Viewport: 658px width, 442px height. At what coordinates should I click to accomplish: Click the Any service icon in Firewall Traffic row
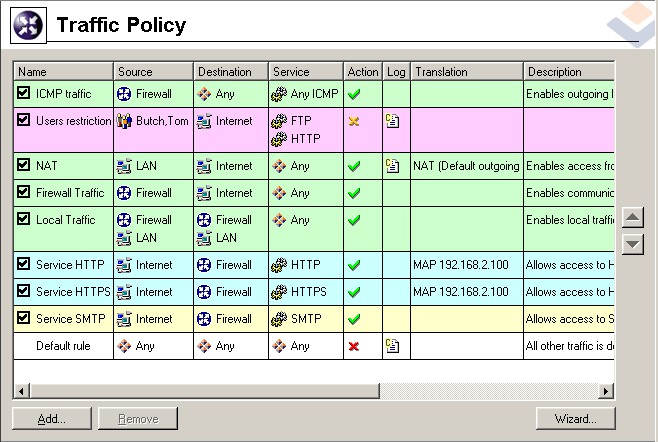point(279,193)
